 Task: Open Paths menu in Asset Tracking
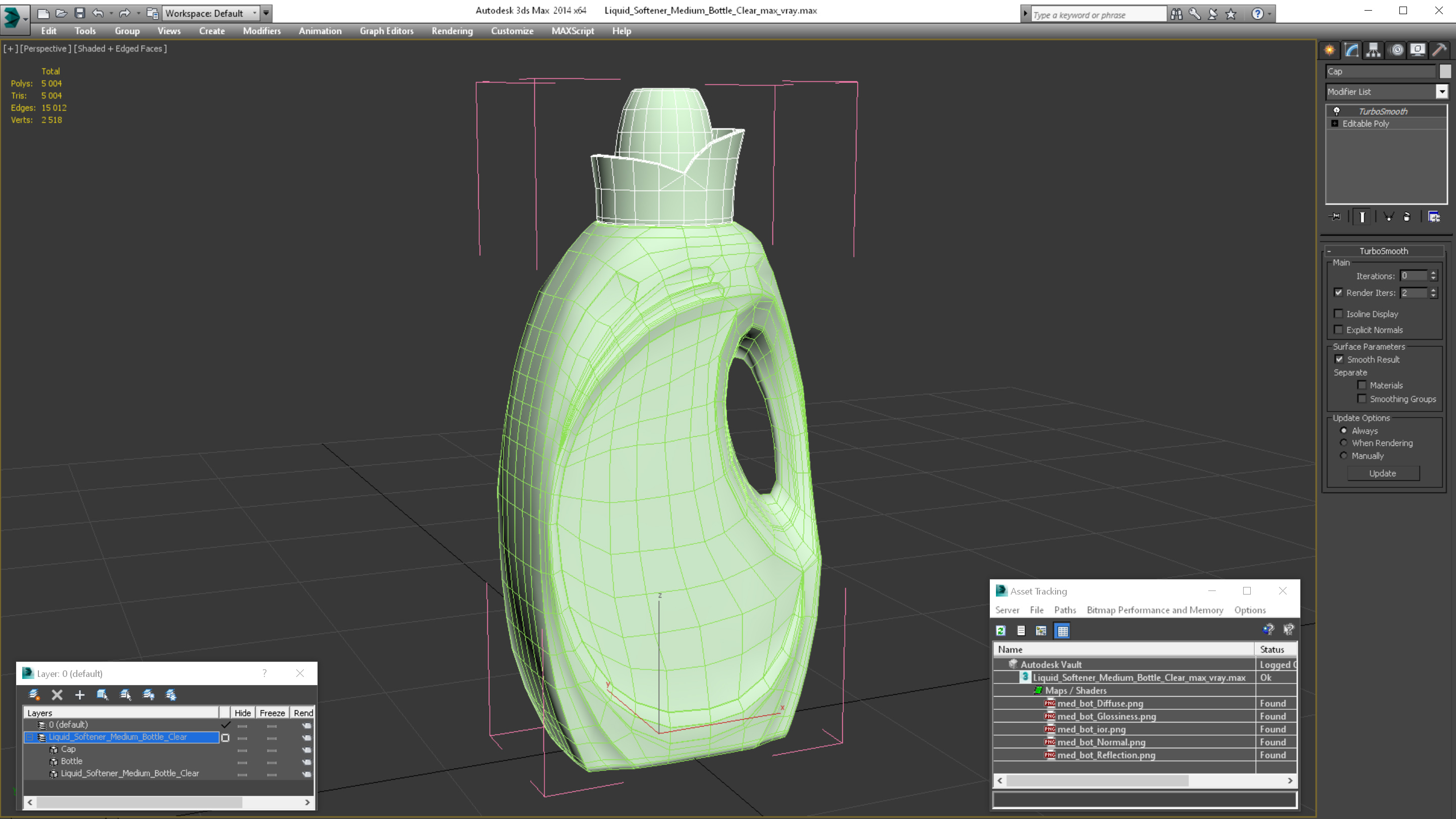point(1065,610)
